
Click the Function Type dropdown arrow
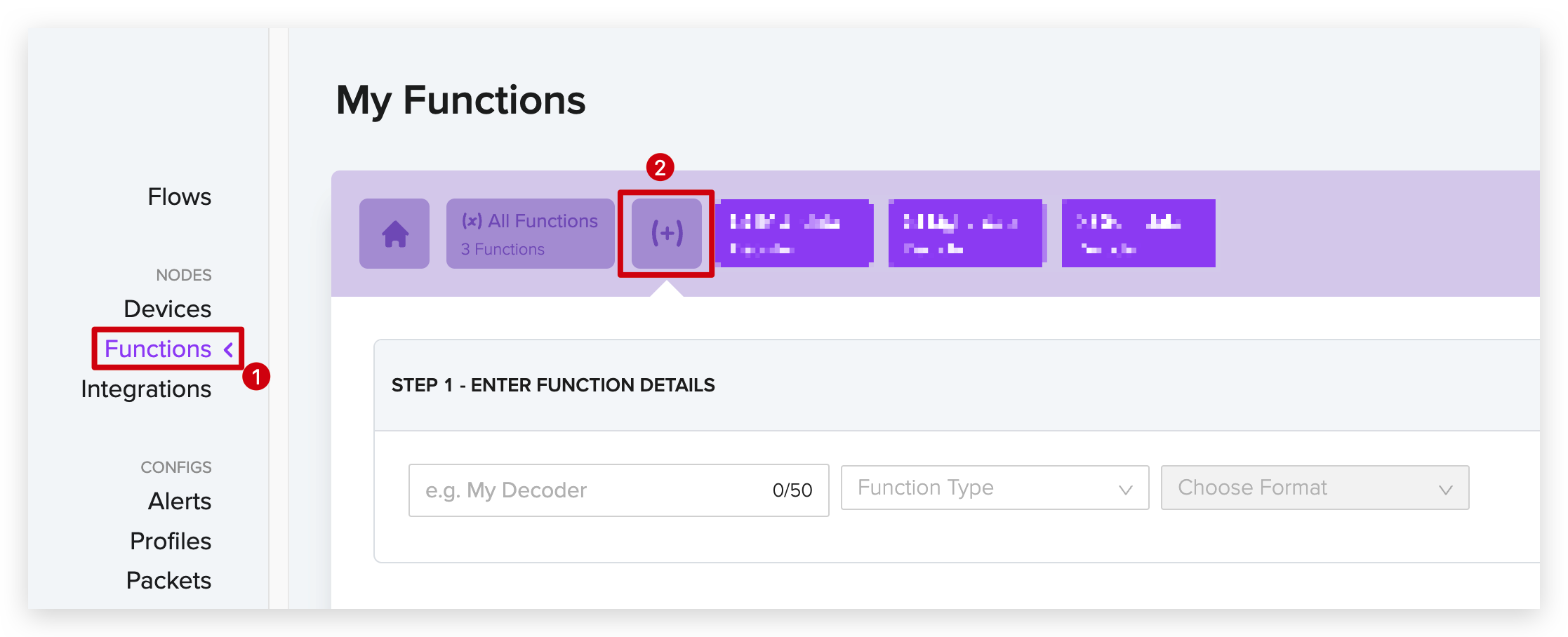(x=1126, y=490)
